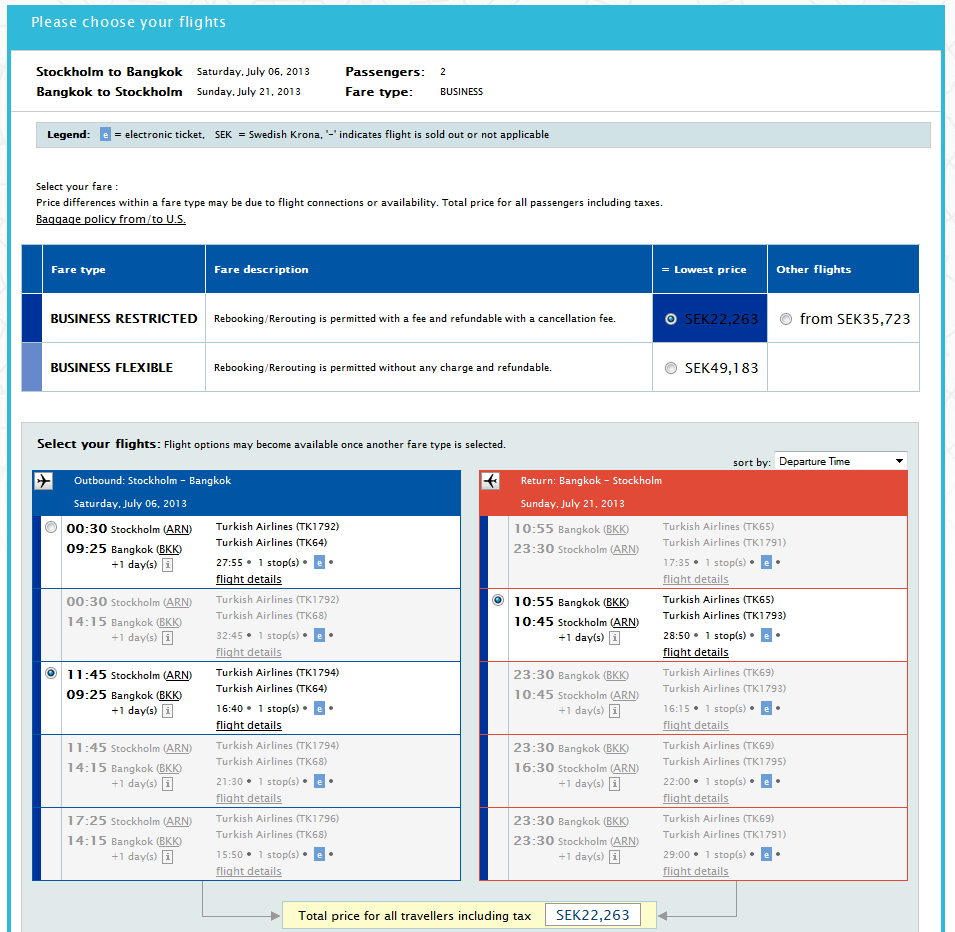This screenshot has height=932, width=955.
Task: Click the info icon beside 11:45 outbound +1 day(s)
Action: 168,711
